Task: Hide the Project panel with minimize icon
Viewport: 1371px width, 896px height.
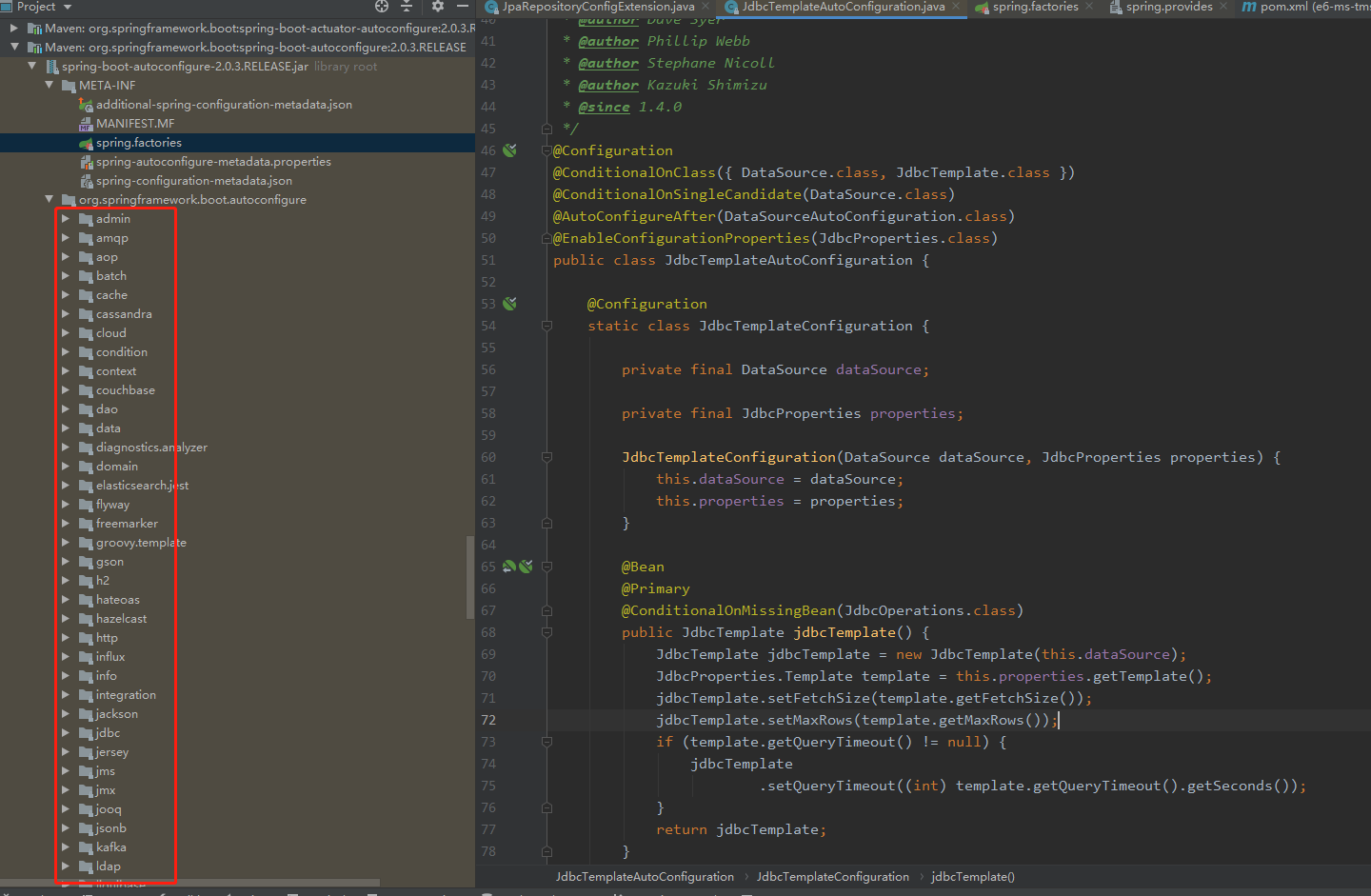Action: 463,6
